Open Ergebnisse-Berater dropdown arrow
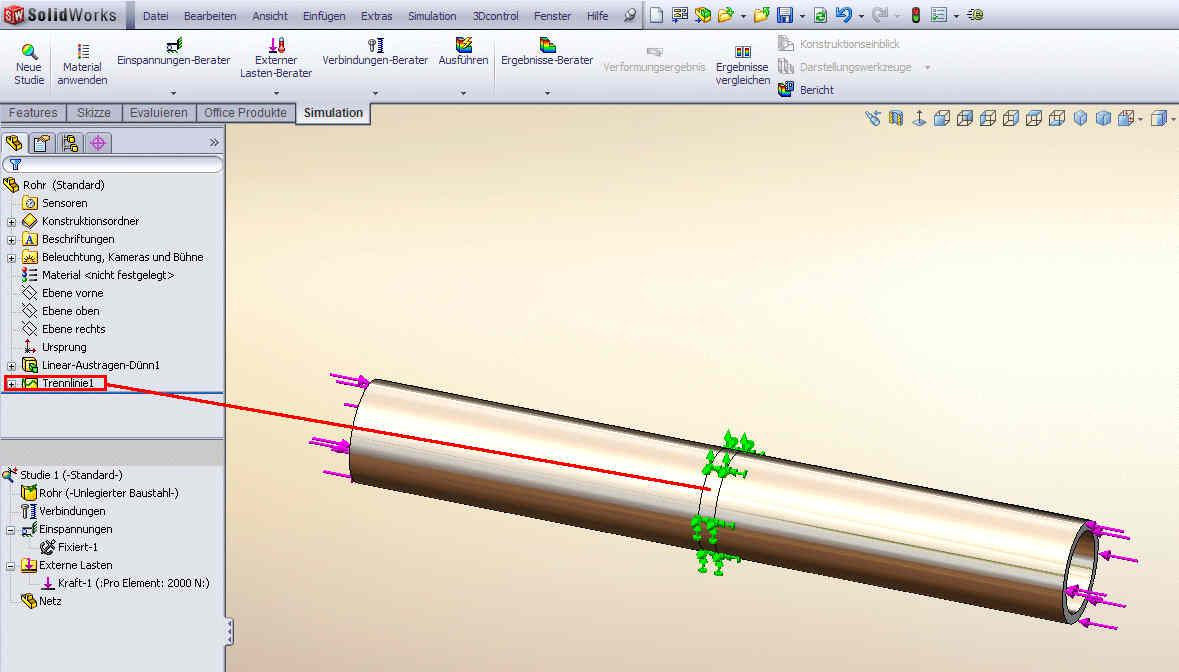 pos(547,93)
